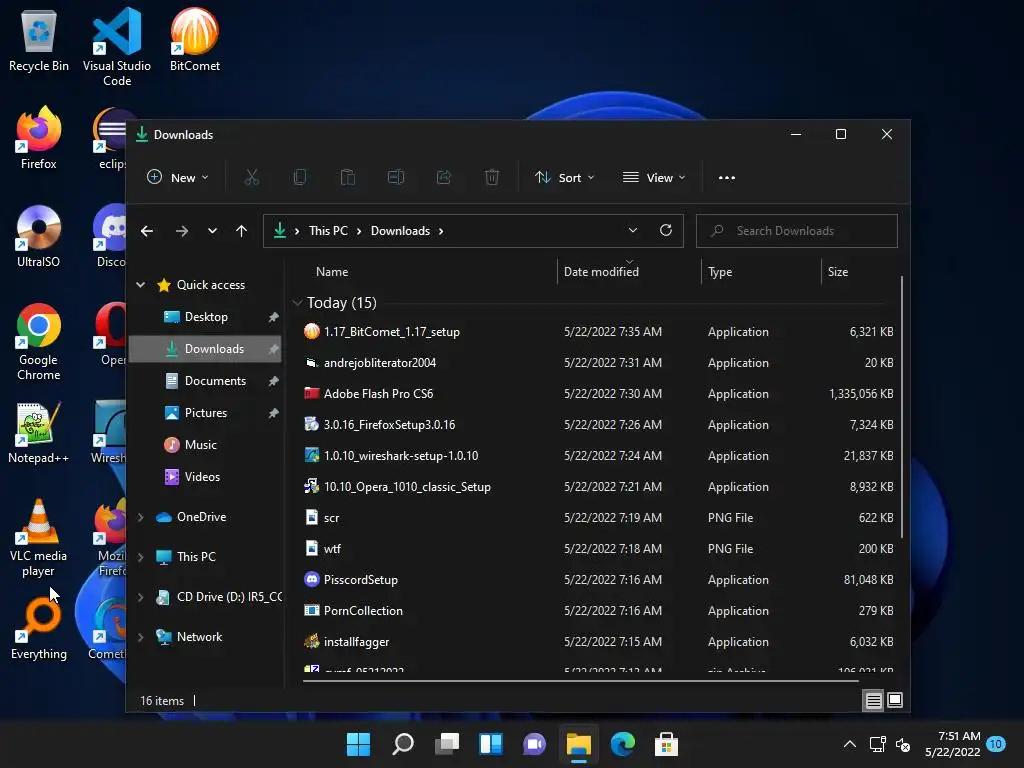Click the file list vertical scrollbar
Image resolution: width=1024 pixels, height=768 pixels.
click(902, 408)
